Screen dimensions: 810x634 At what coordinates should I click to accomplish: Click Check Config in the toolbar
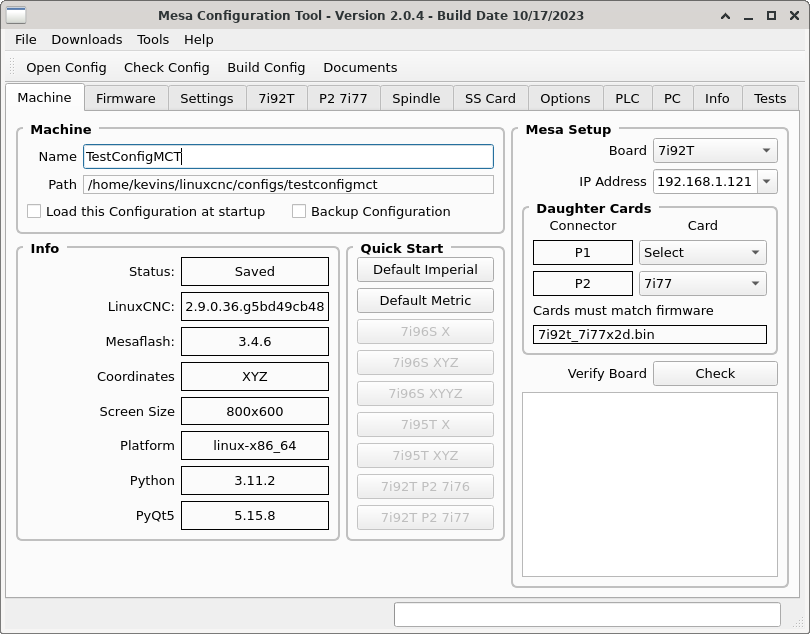click(x=166, y=68)
